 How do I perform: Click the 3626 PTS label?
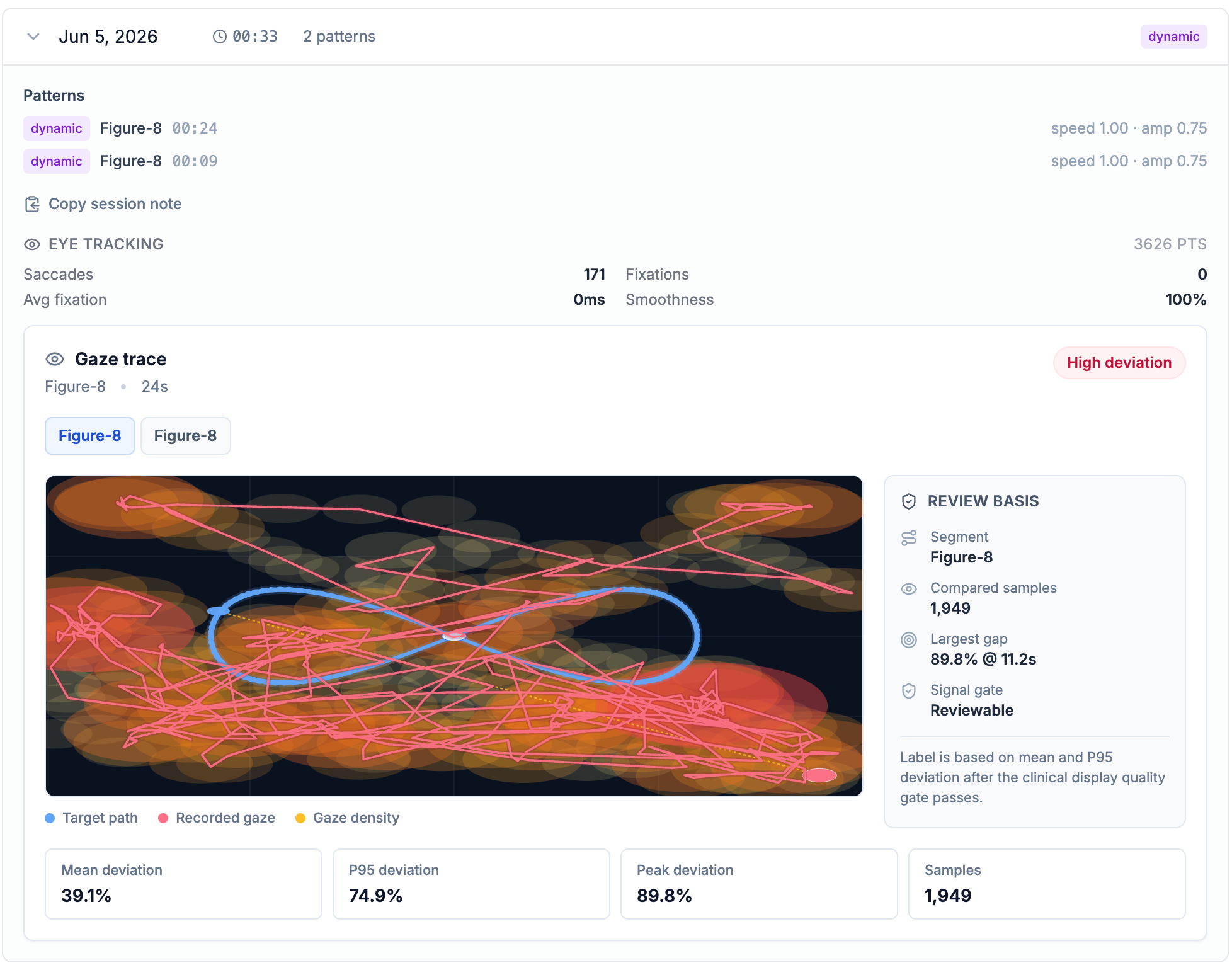(1170, 244)
